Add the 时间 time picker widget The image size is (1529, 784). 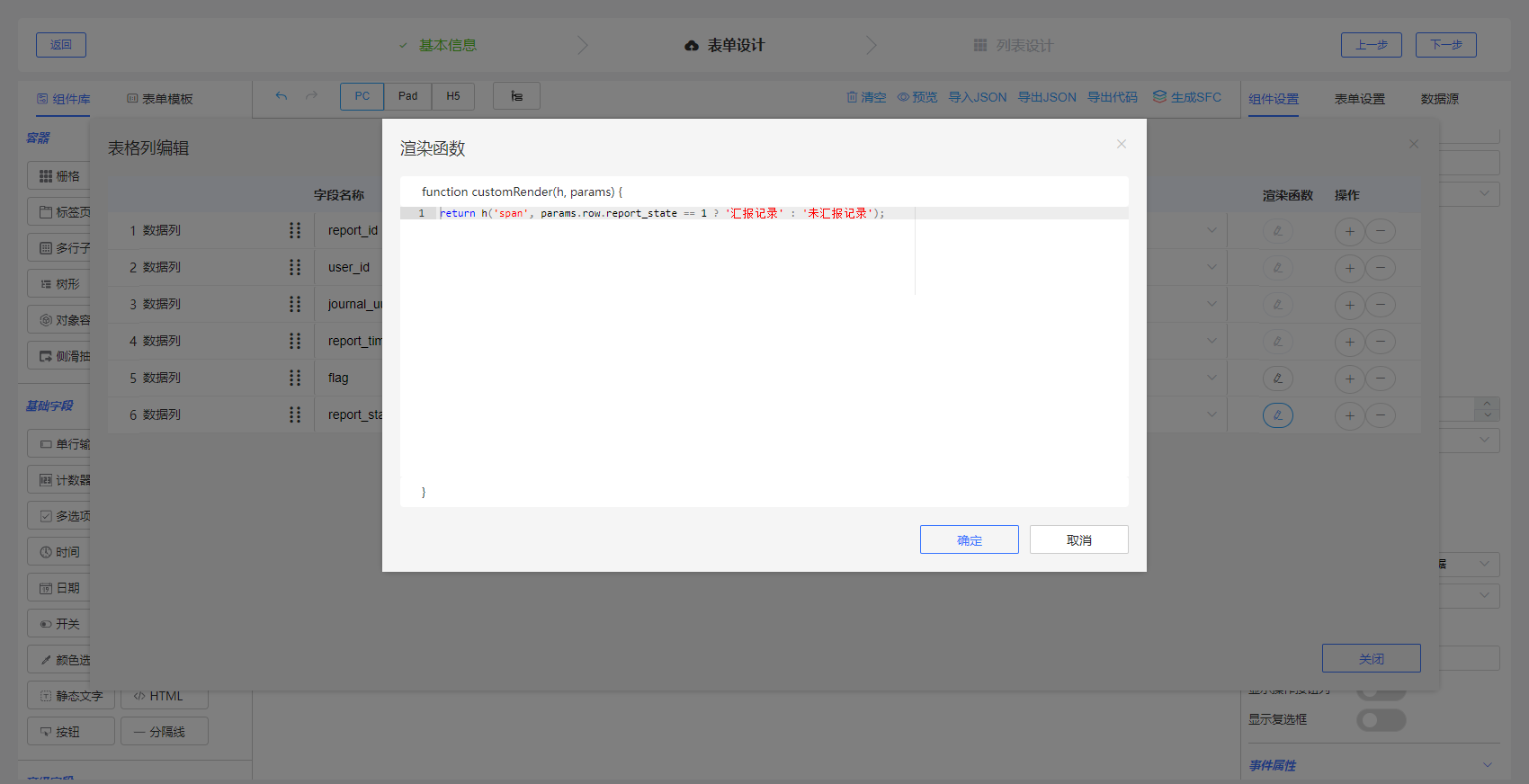tap(59, 552)
